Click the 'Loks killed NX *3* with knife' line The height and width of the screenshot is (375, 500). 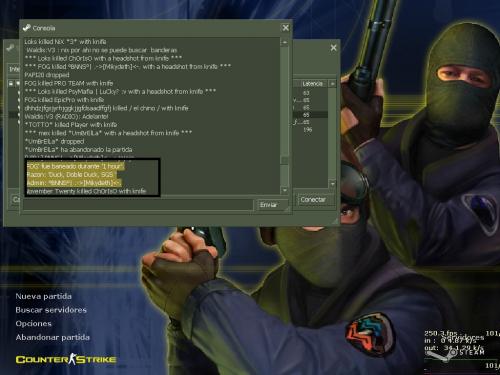(65, 42)
